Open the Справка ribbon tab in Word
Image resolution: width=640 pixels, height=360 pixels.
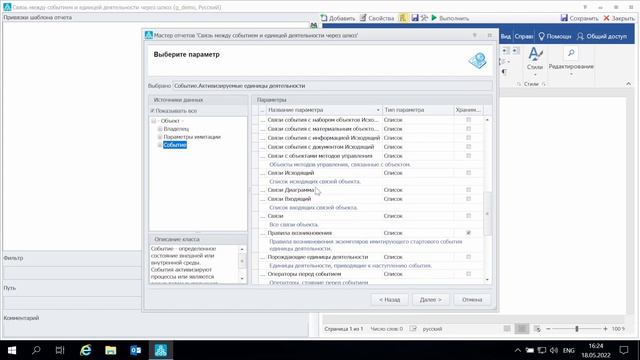524,36
